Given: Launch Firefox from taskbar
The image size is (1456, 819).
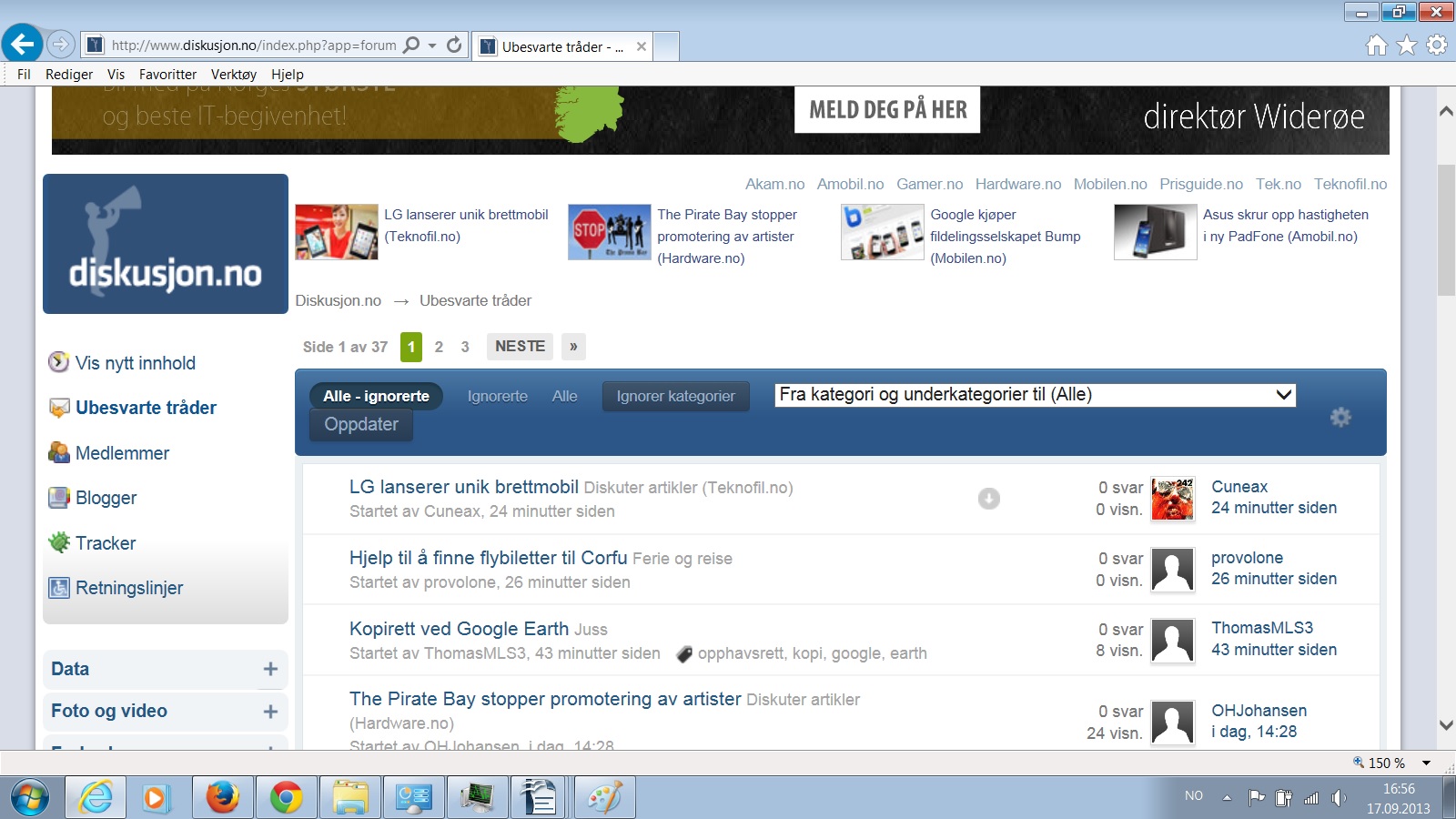Looking at the screenshot, I should click(x=222, y=798).
